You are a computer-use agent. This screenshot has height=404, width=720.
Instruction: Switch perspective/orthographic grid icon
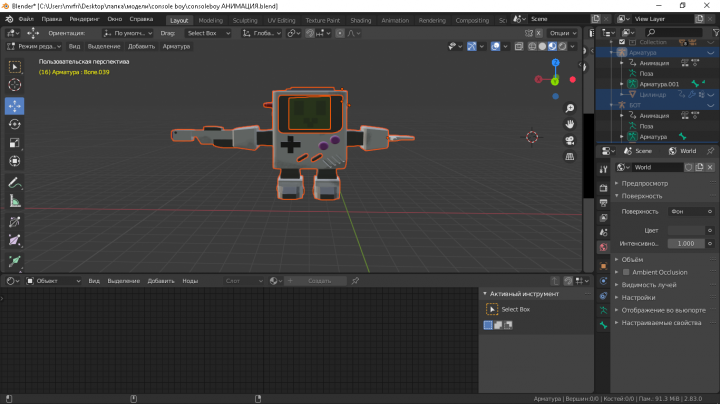570,157
